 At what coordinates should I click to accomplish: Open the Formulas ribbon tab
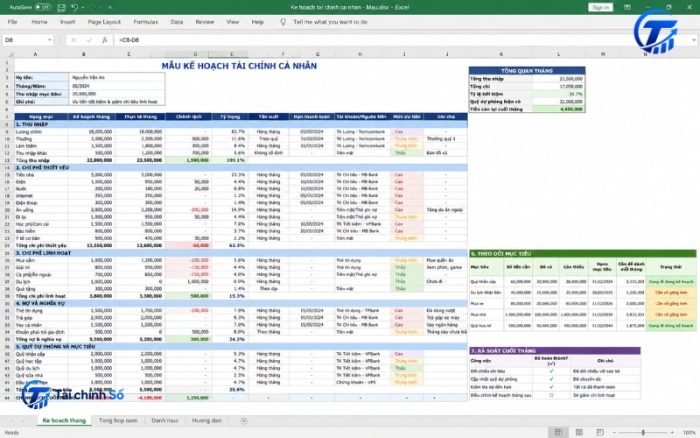pyautogui.click(x=146, y=22)
